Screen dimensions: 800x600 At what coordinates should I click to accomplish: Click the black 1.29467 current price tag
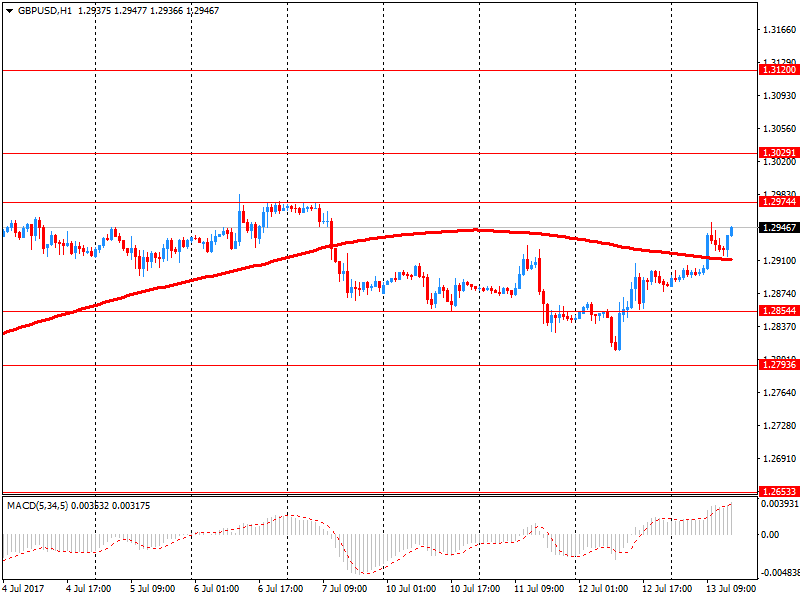click(779, 228)
